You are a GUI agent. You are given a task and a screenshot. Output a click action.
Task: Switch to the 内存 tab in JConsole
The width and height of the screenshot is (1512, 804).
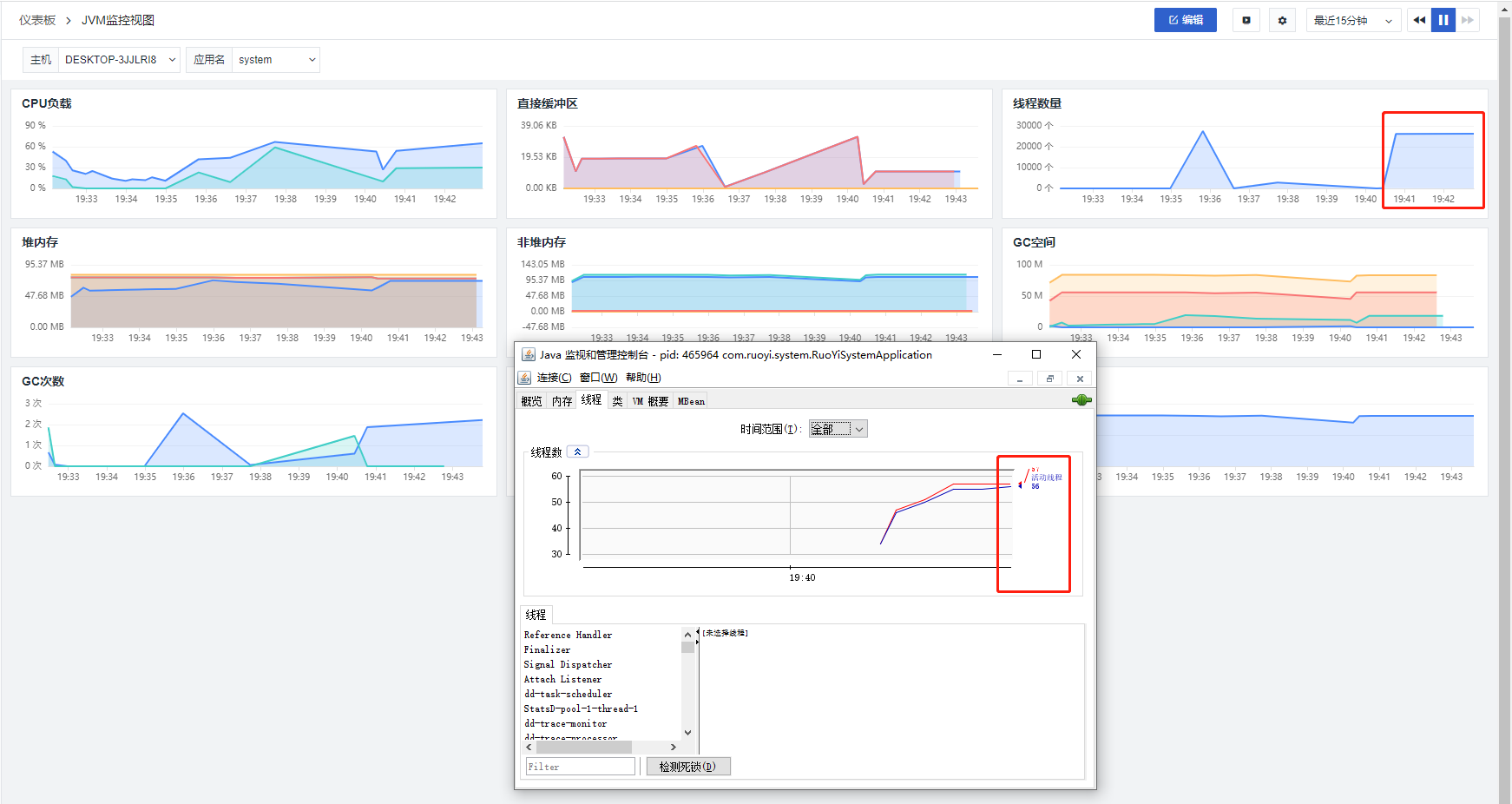pyautogui.click(x=562, y=401)
